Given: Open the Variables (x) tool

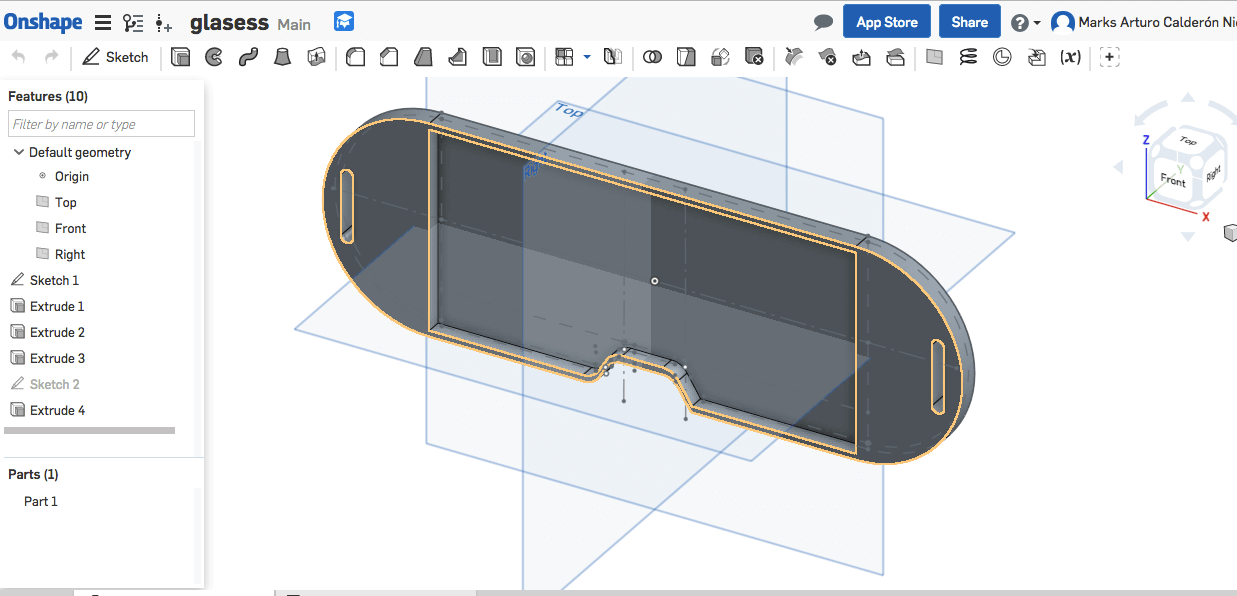Looking at the screenshot, I should click(x=1070, y=57).
